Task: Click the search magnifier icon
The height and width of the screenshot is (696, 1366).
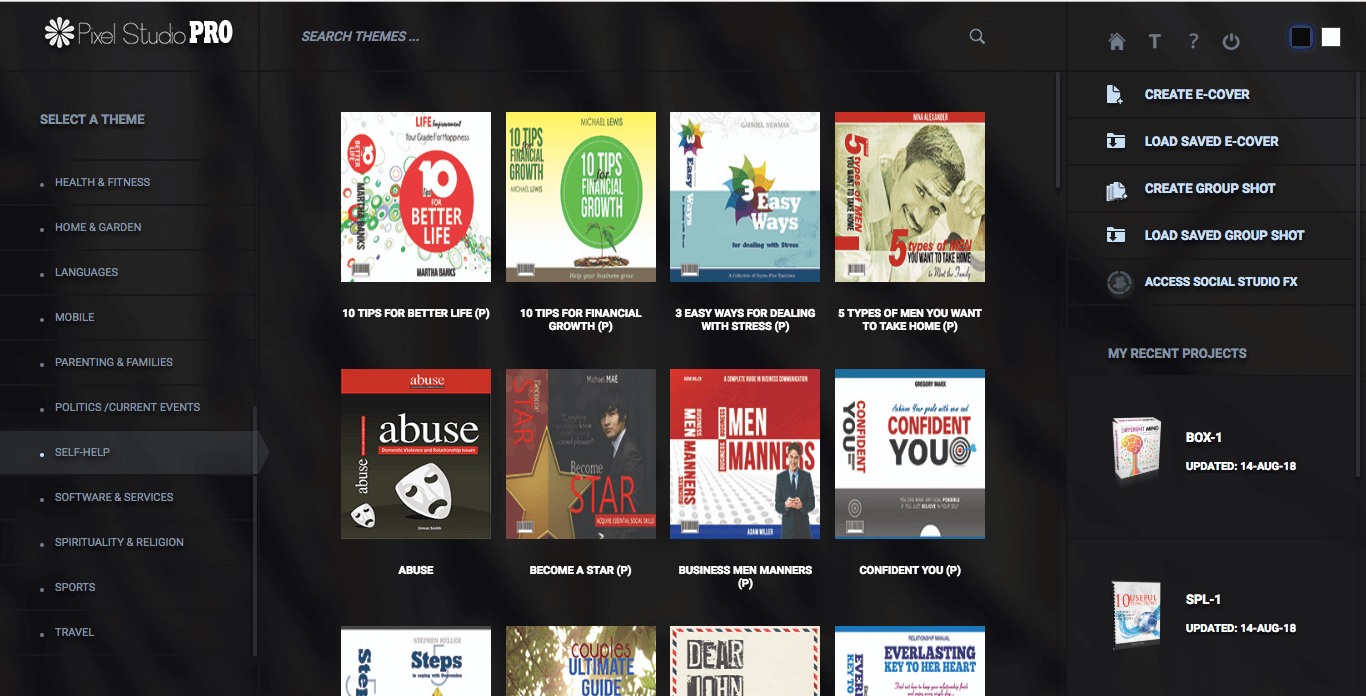Action: [977, 37]
